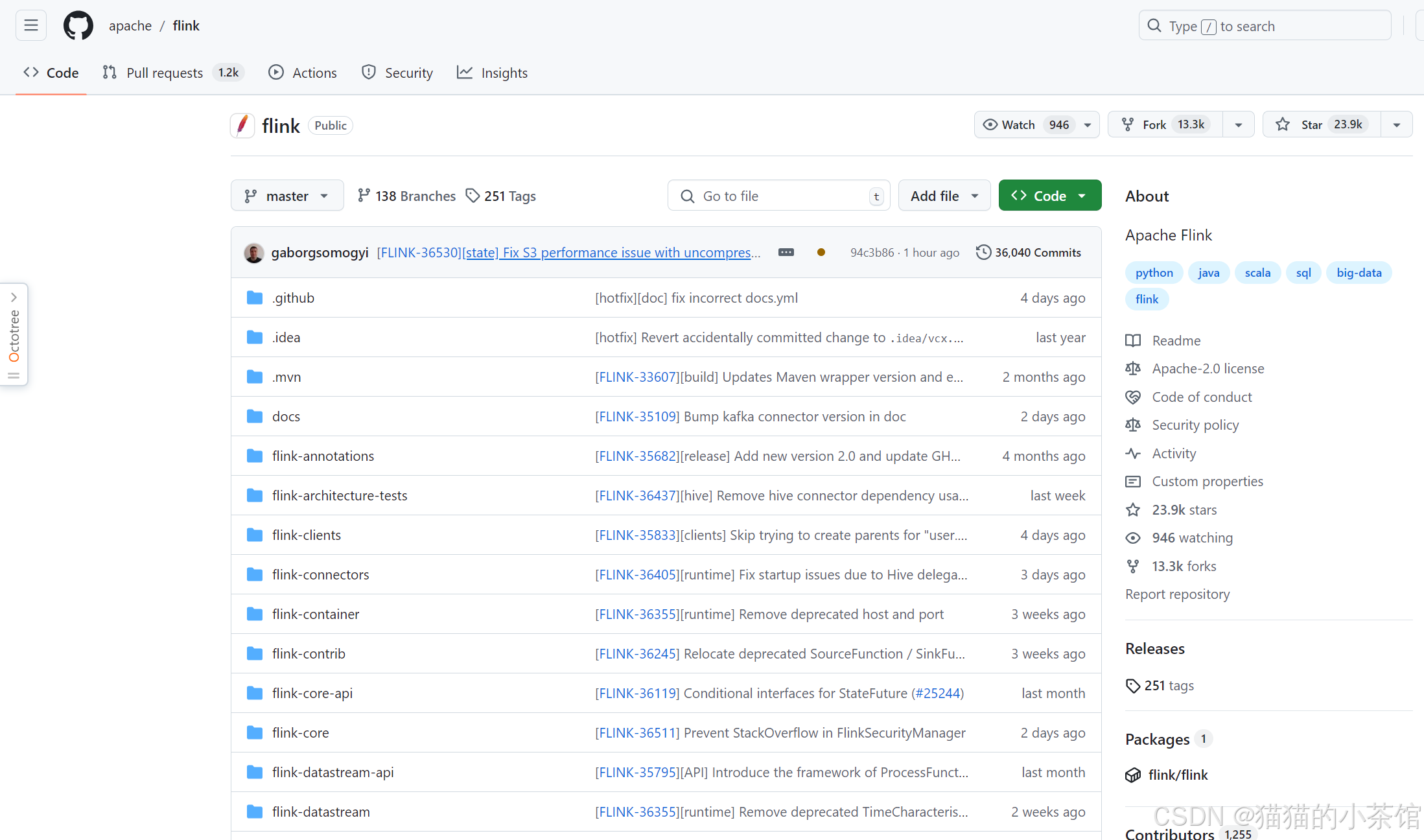Click FLINK-35109 commit link in docs row
1424x840 pixels.
click(637, 416)
